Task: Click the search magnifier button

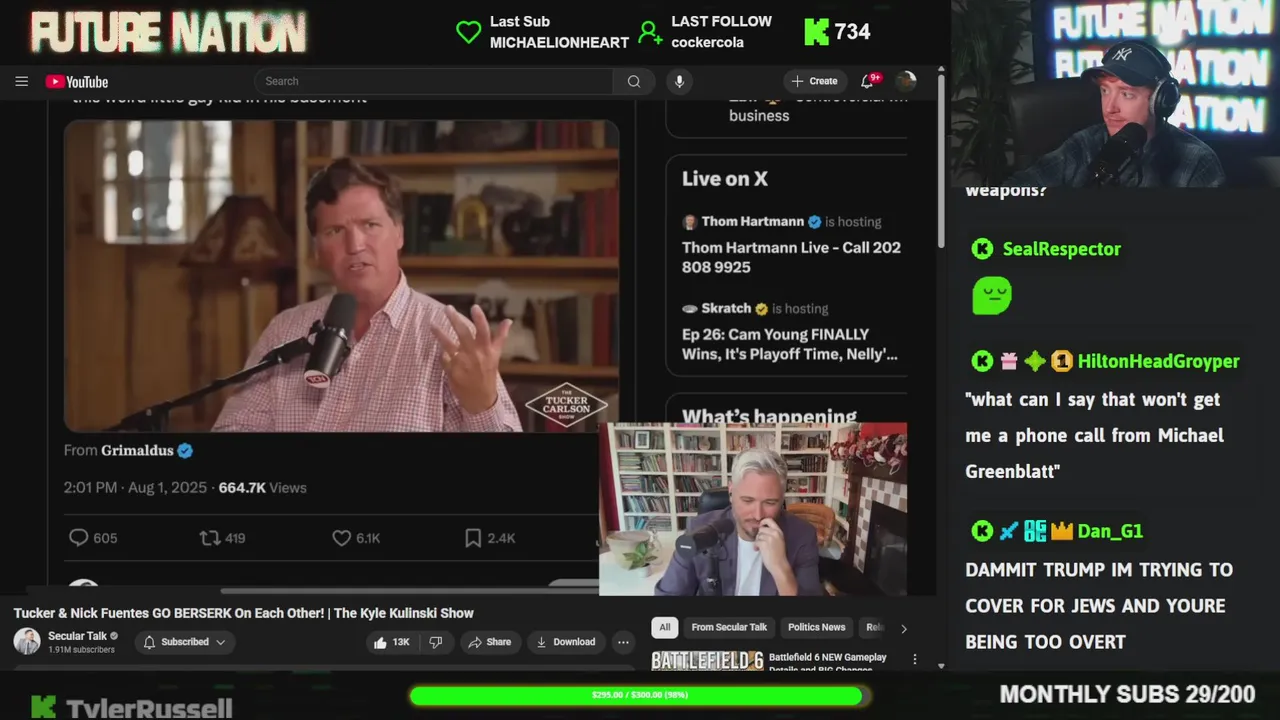Action: coord(634,81)
